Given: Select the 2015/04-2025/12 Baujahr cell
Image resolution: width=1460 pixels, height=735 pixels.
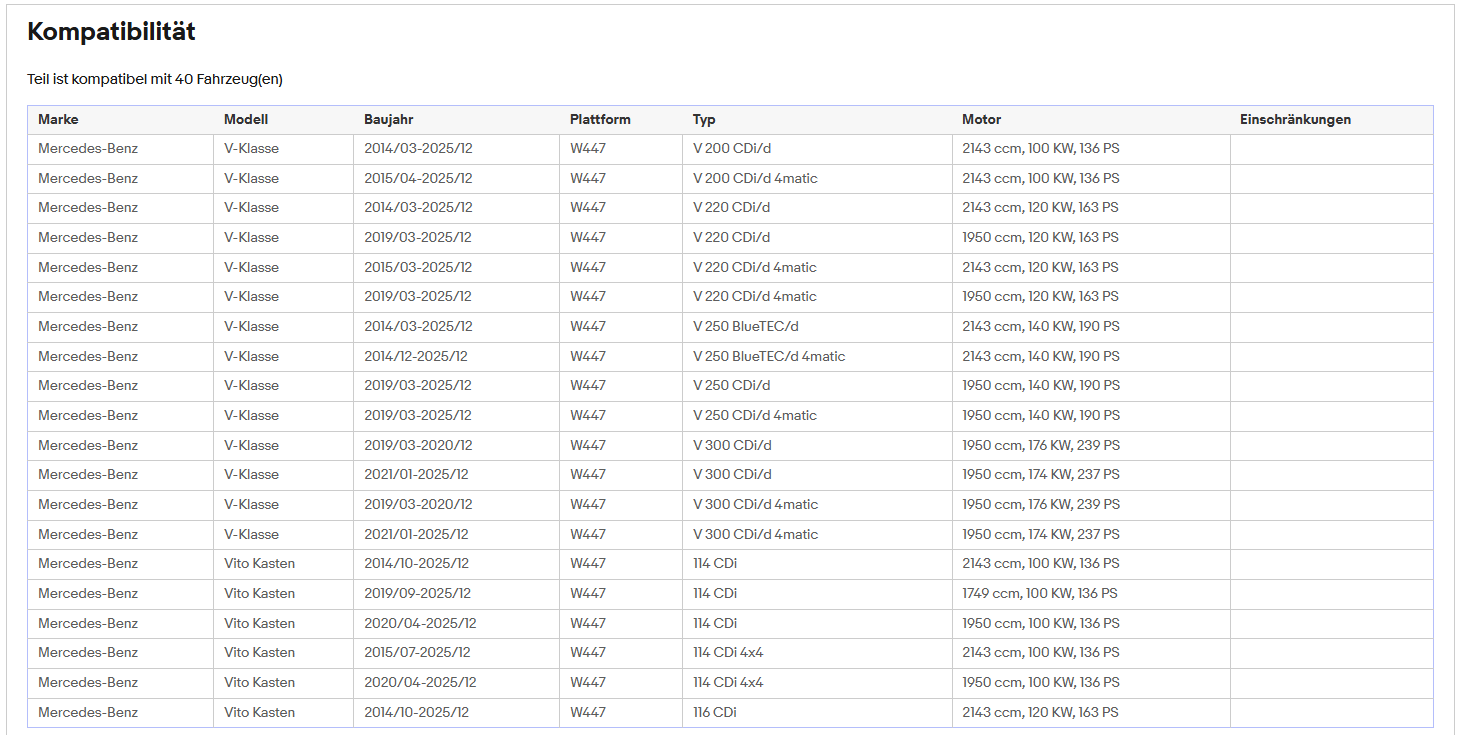Looking at the screenshot, I should point(456,179).
